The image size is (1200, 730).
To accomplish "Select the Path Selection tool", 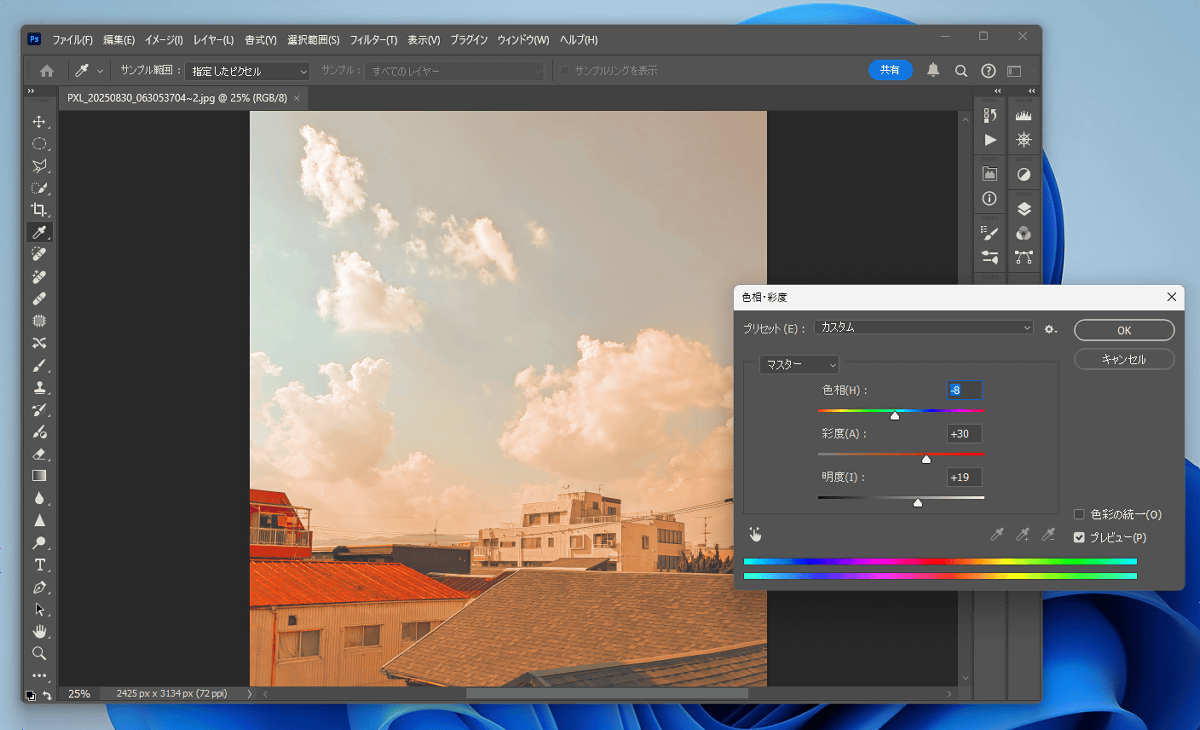I will (x=40, y=609).
